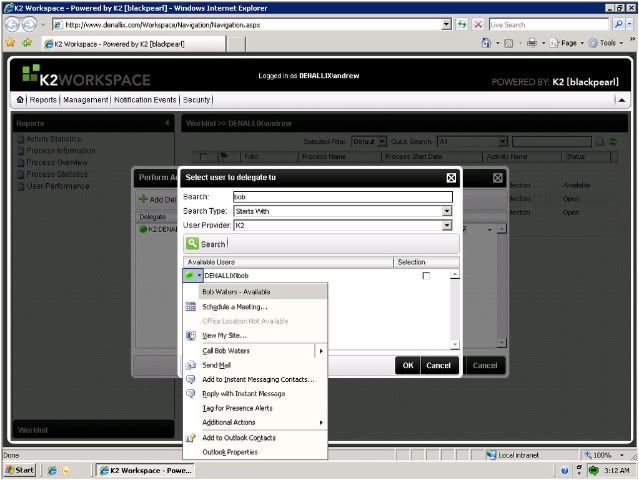Click the browser Back arrow button
The image size is (639, 480).
pos(12,25)
